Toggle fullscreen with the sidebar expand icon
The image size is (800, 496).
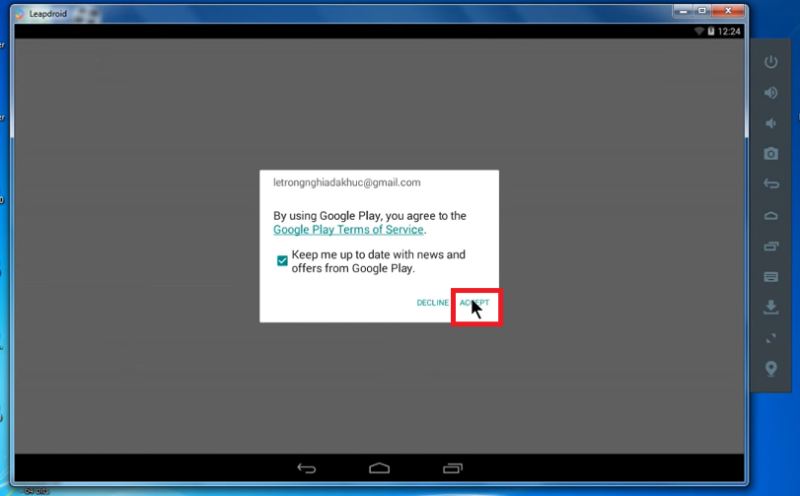click(x=770, y=338)
